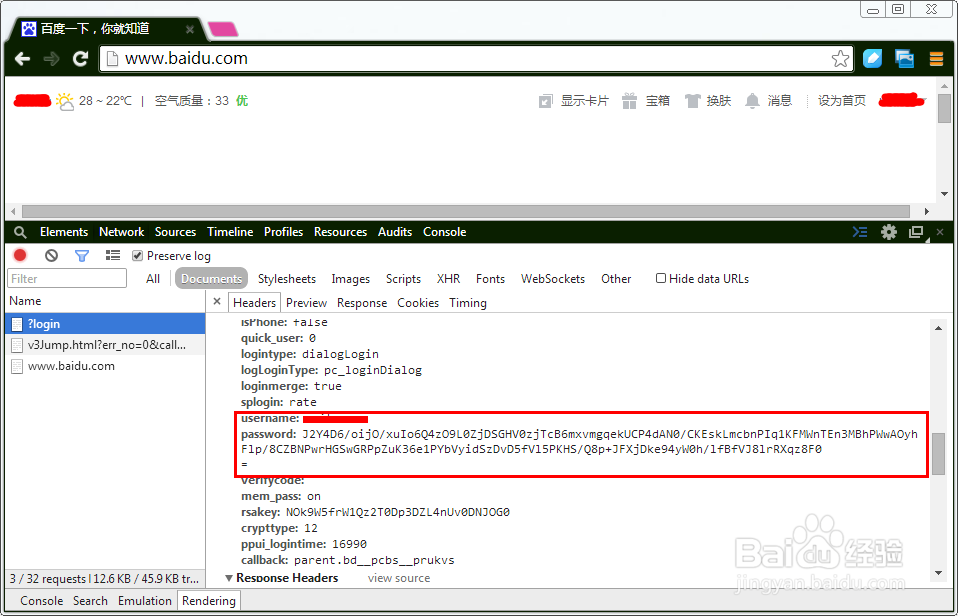Open the Response detail tab
Image resolution: width=958 pixels, height=616 pixels.
click(362, 302)
